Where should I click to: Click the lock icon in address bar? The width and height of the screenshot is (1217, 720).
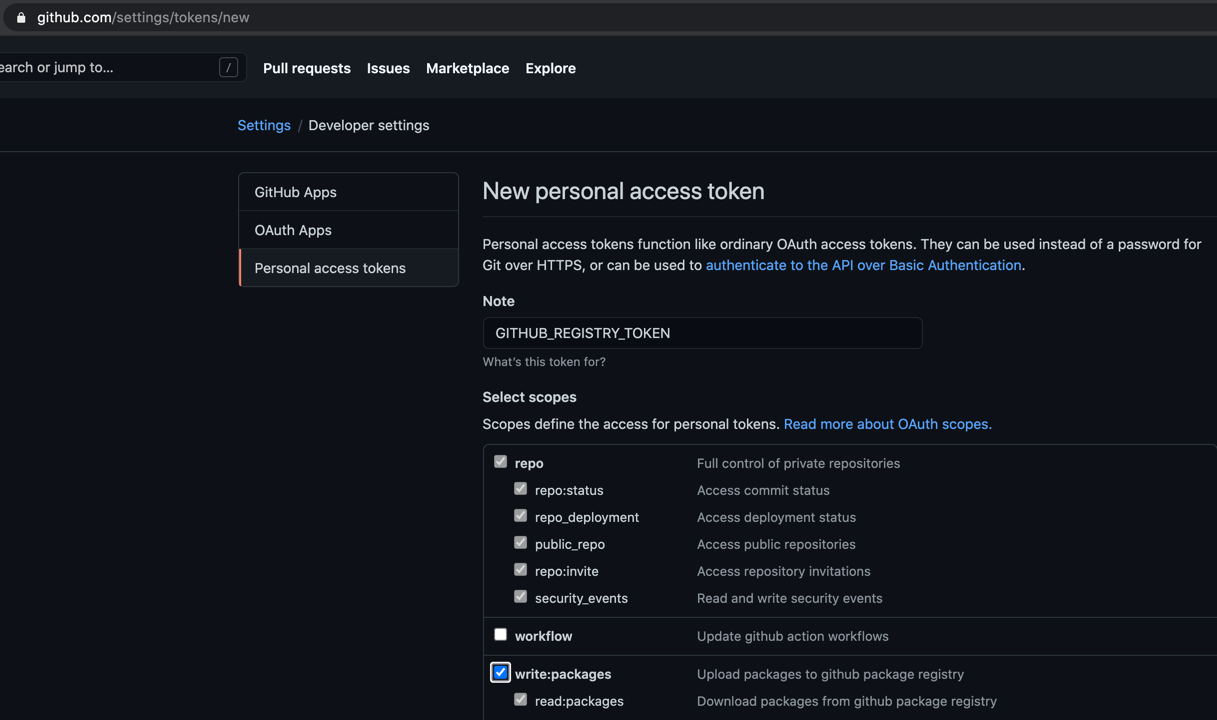(21, 17)
